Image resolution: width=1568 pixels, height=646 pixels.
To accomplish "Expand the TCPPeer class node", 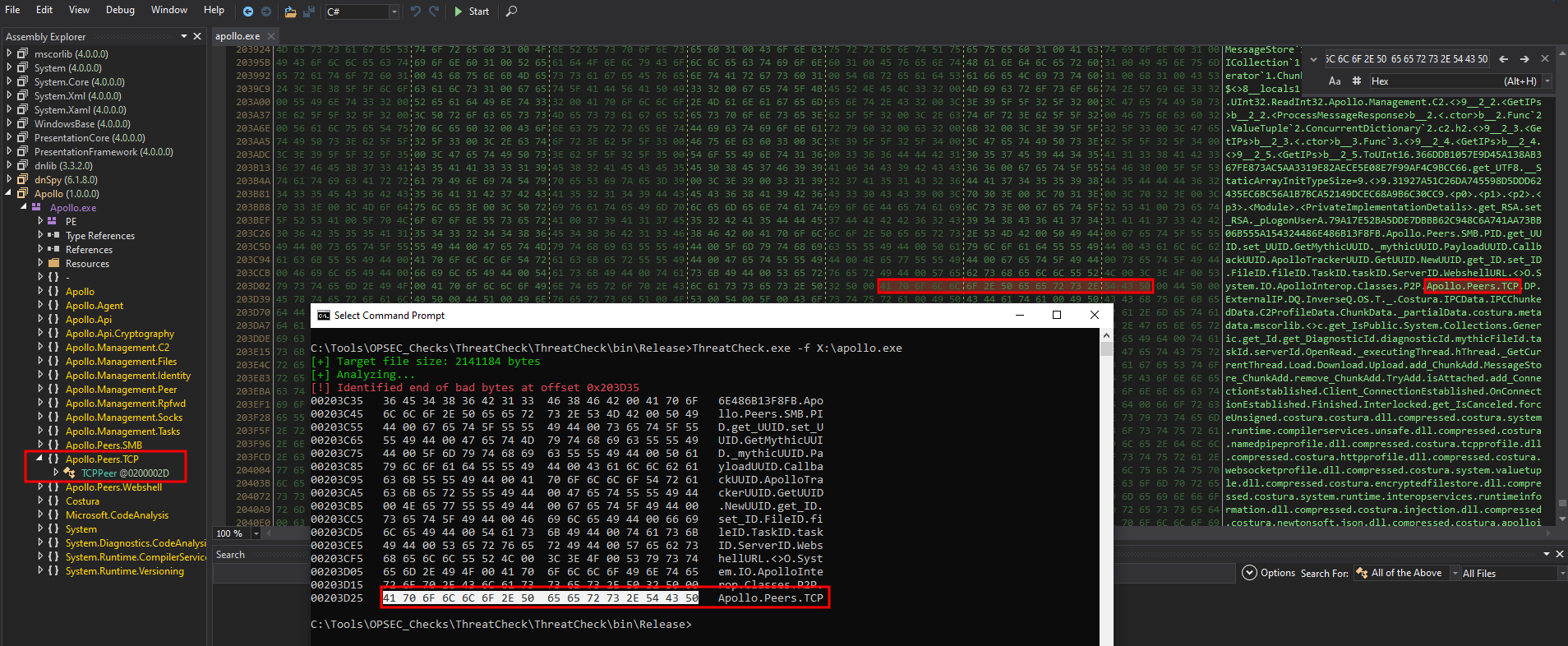I will coord(55,473).
